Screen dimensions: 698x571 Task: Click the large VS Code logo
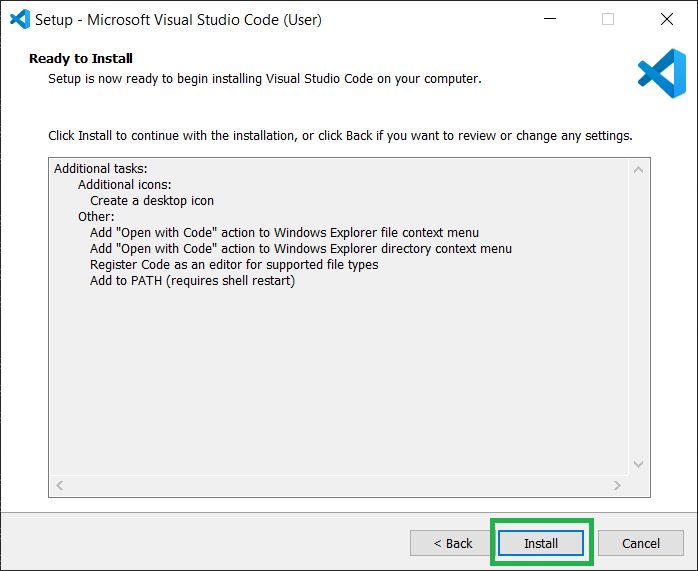[x=661, y=73]
